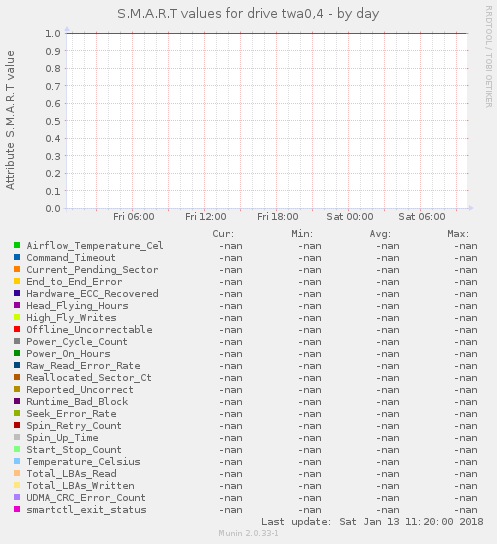
Task: Click the Fri 06:00 time axis label
Action: tap(134, 216)
